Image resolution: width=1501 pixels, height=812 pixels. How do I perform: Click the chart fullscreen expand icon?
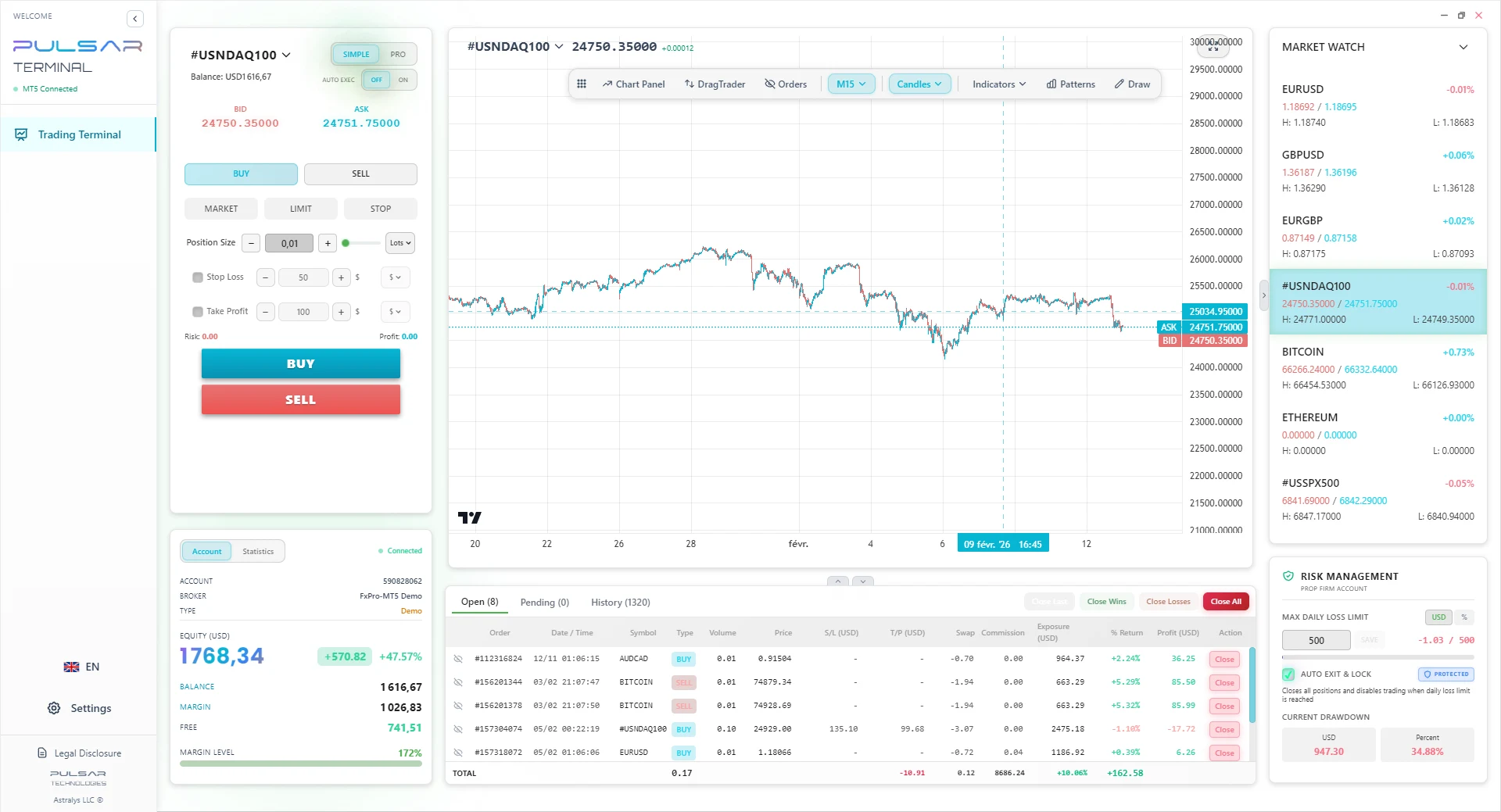tap(1213, 48)
